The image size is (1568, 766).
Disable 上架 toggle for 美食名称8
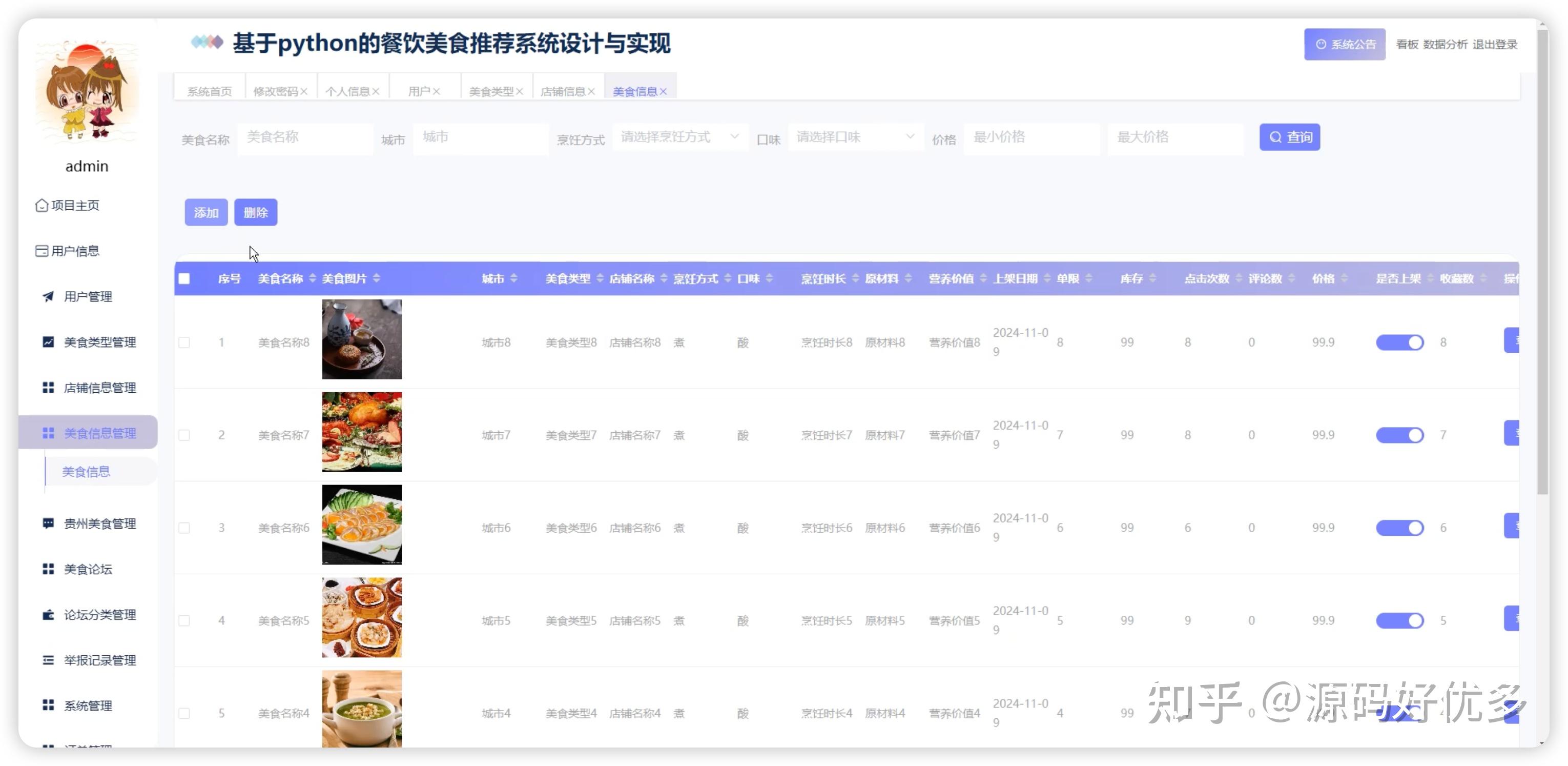[1400, 342]
